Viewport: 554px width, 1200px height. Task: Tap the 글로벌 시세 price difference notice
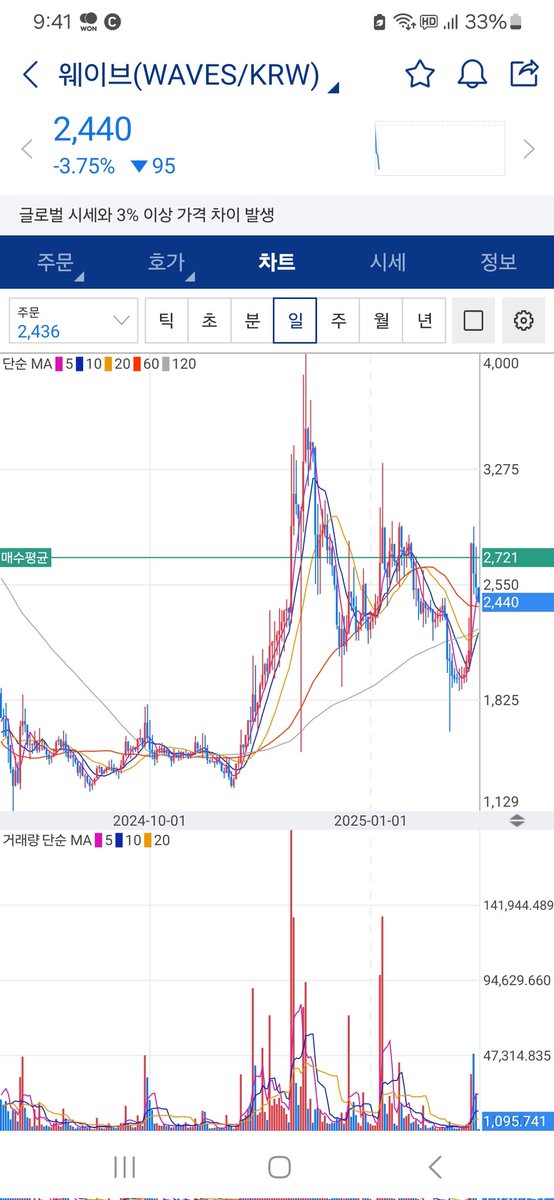[146, 215]
